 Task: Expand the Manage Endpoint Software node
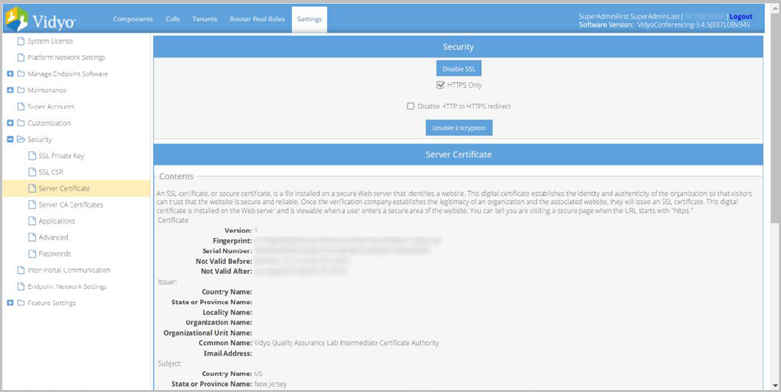(x=10, y=74)
